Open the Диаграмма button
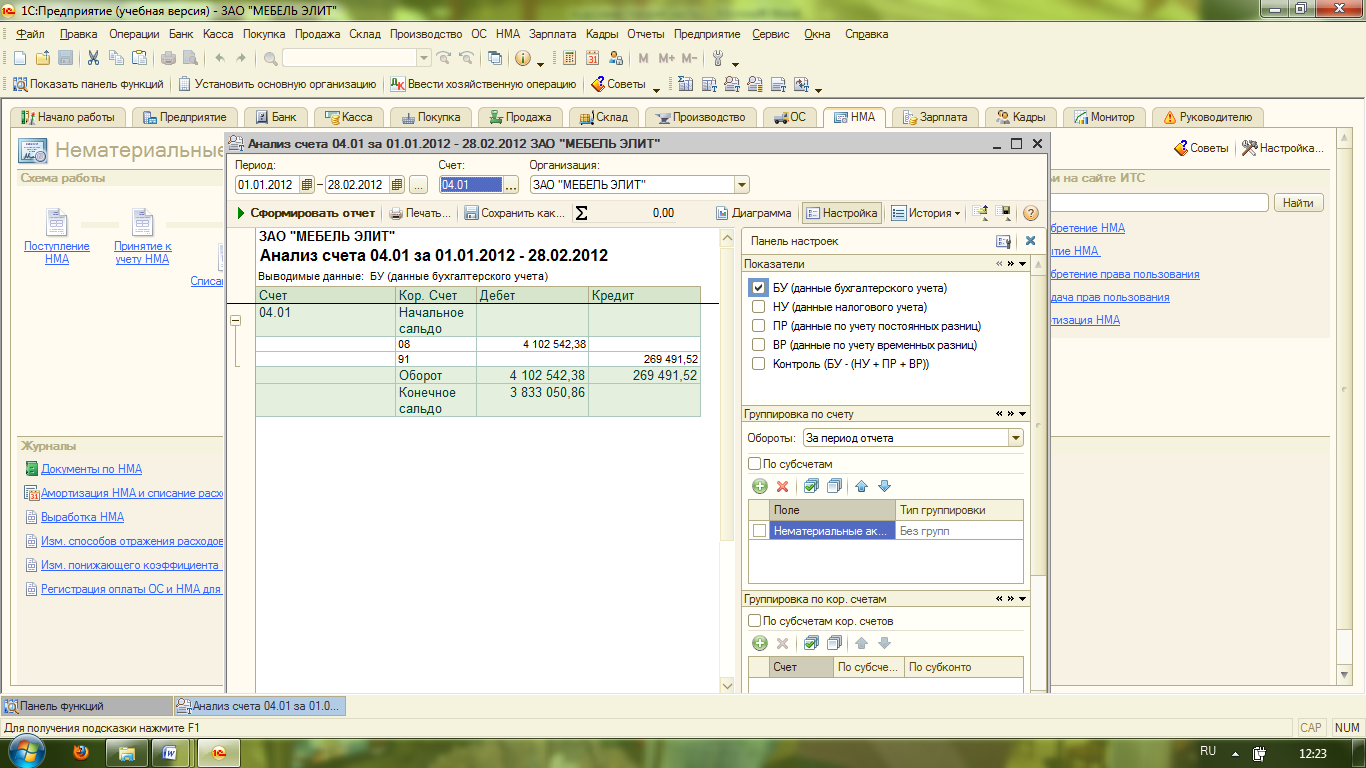This screenshot has width=1366, height=768. (x=755, y=213)
